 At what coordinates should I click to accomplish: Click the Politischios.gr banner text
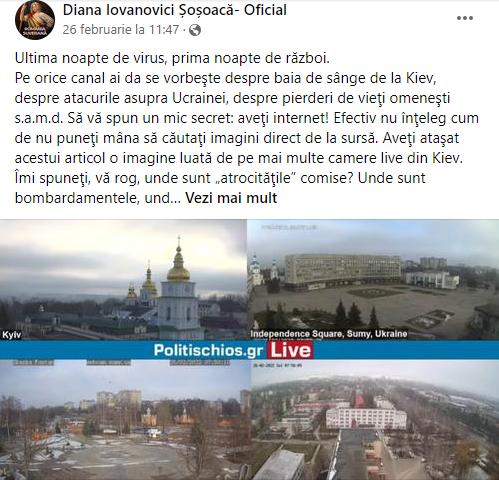(x=208, y=350)
